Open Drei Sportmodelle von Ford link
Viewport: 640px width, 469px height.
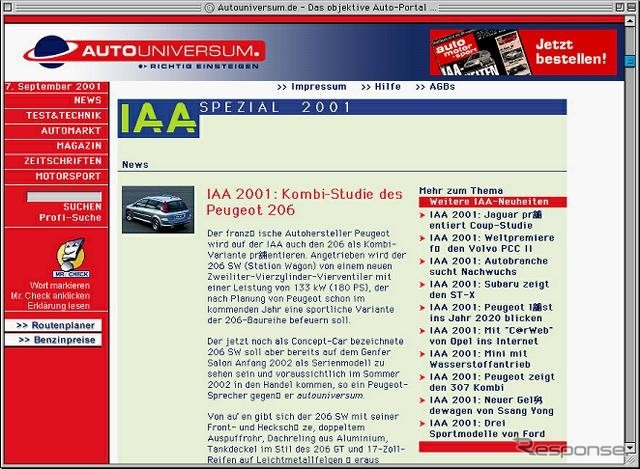coord(487,429)
